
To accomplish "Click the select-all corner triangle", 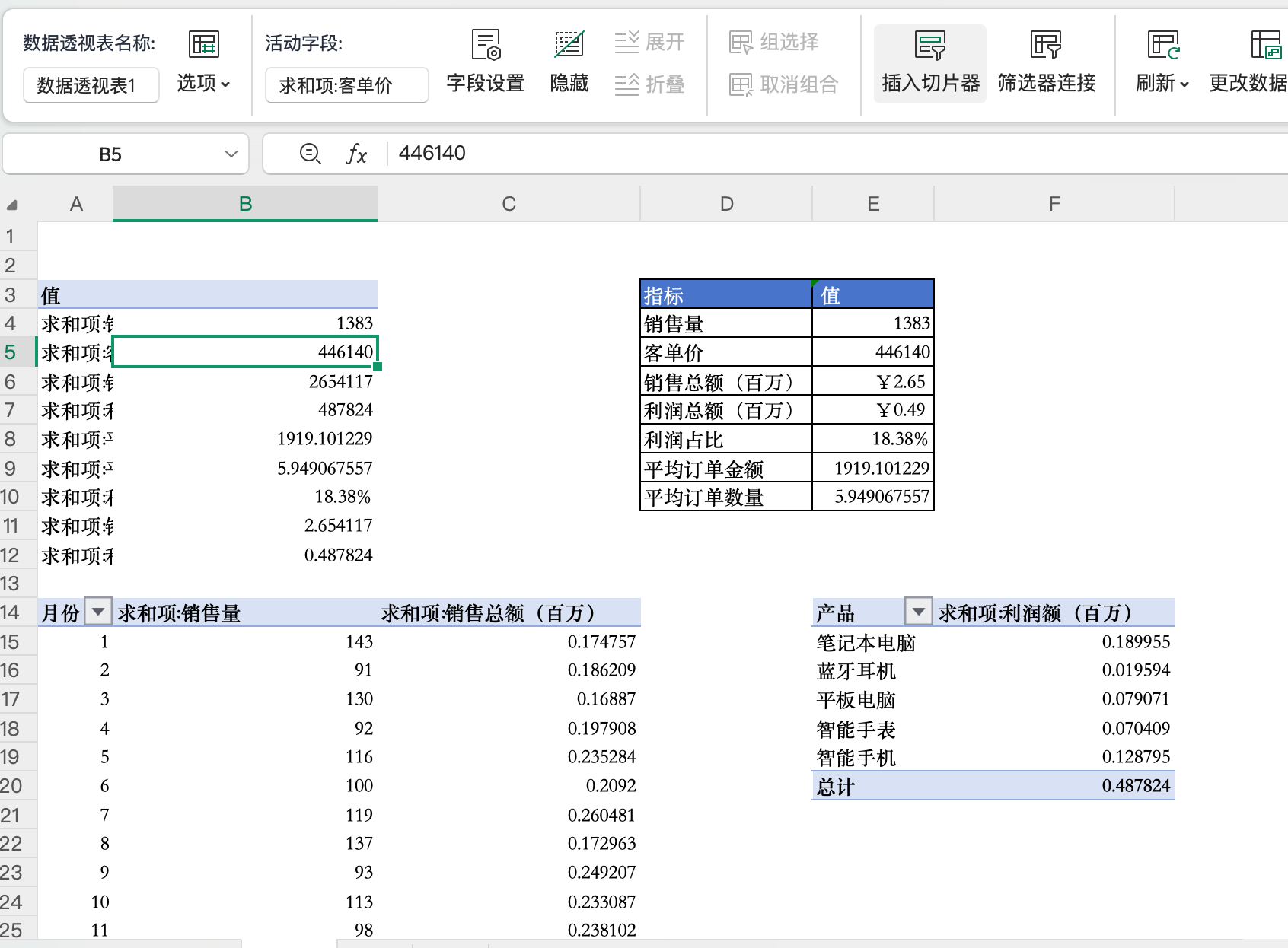I will 12,205.
